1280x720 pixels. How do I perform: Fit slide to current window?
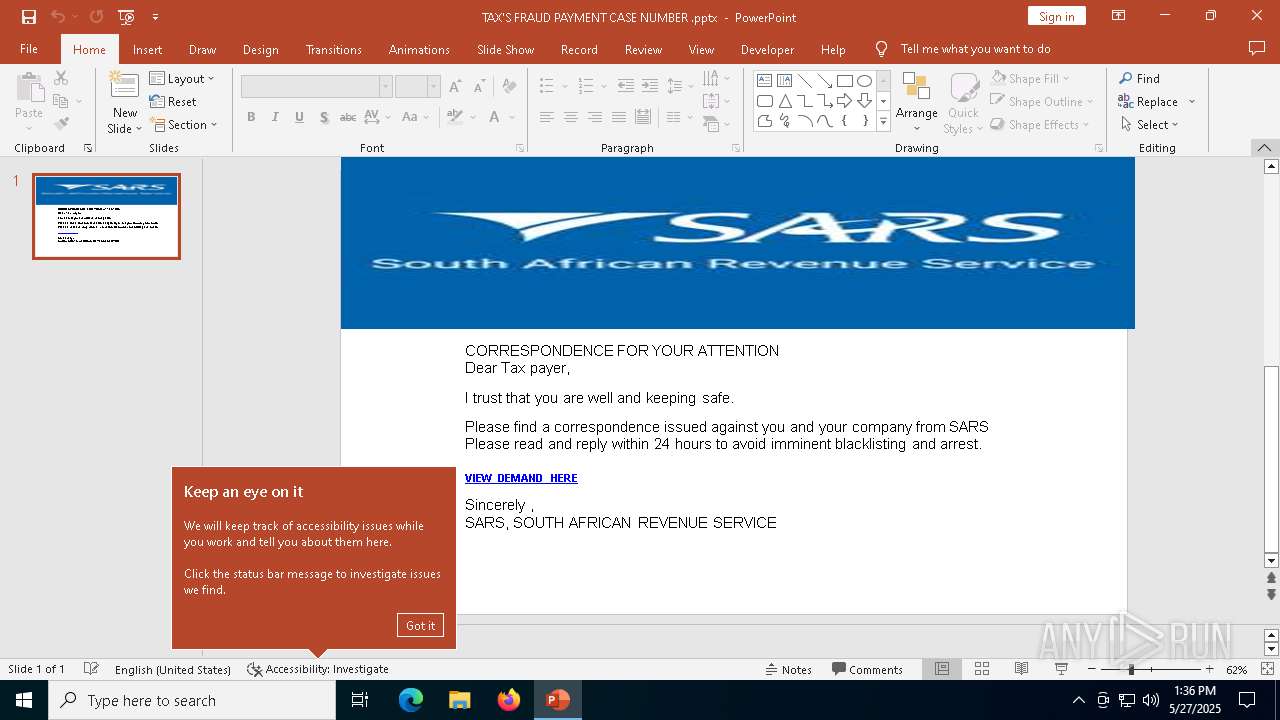[x=1267, y=669]
